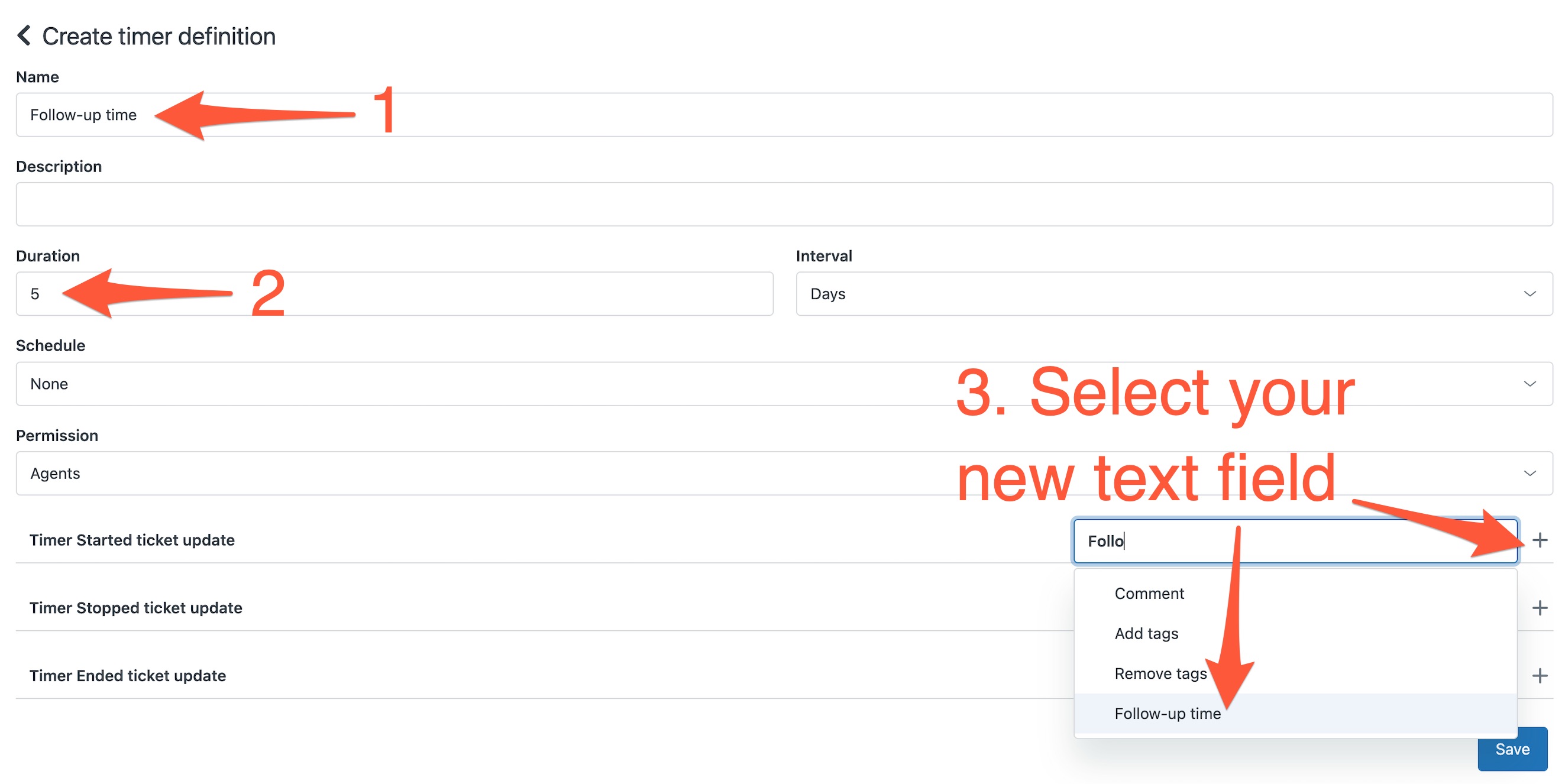
Task: Add action to Timer Ended ticket update
Action: (1540, 675)
